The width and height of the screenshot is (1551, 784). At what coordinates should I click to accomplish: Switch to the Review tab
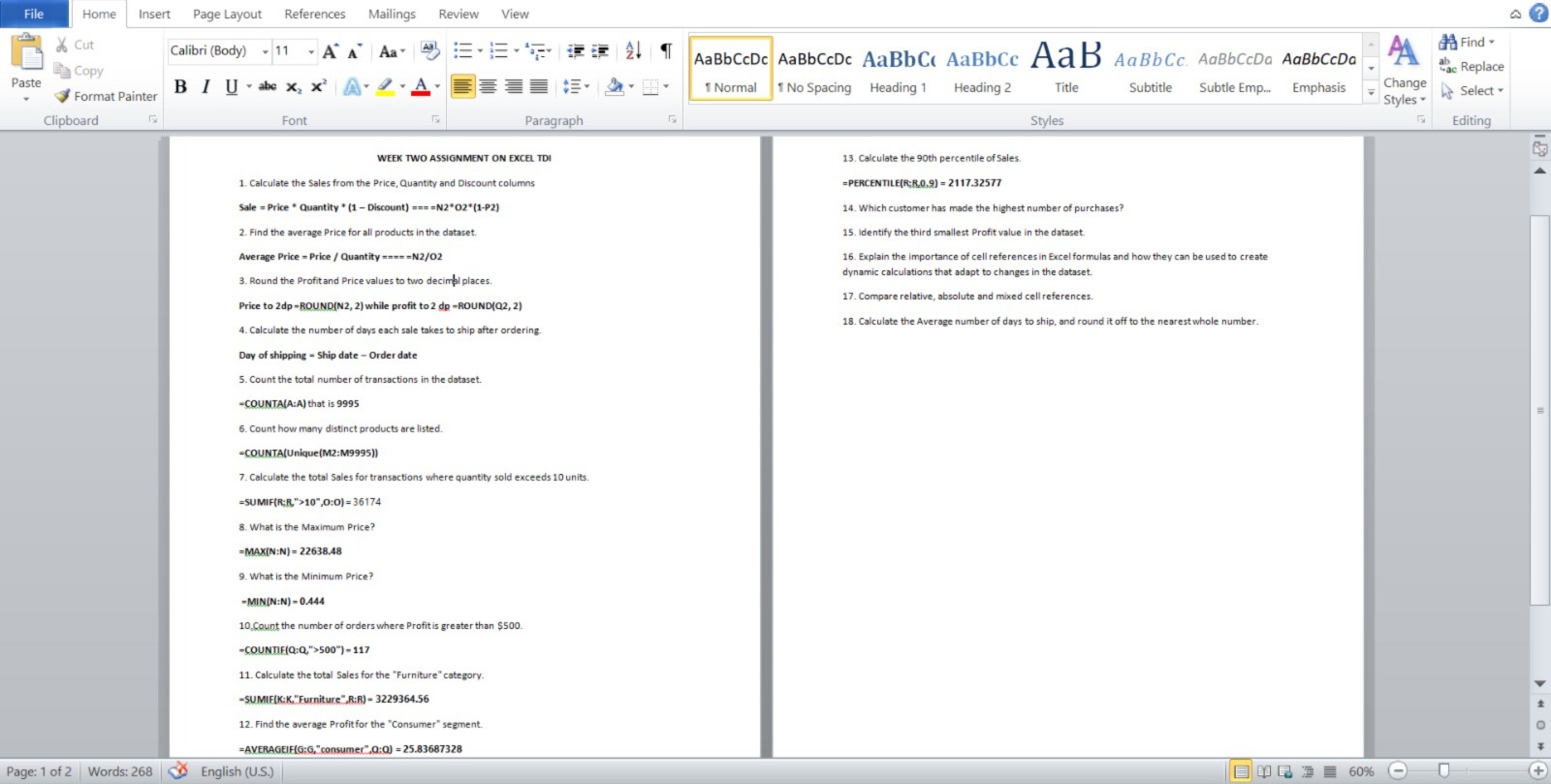pos(459,14)
